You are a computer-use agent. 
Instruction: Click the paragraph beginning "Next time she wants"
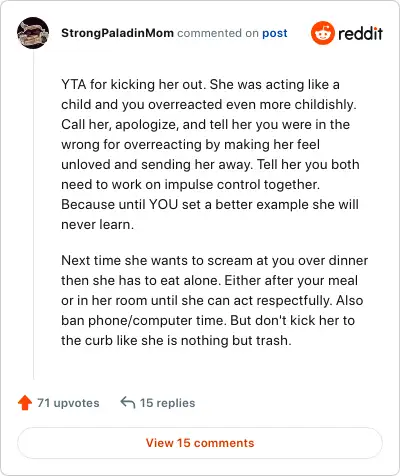coord(215,300)
